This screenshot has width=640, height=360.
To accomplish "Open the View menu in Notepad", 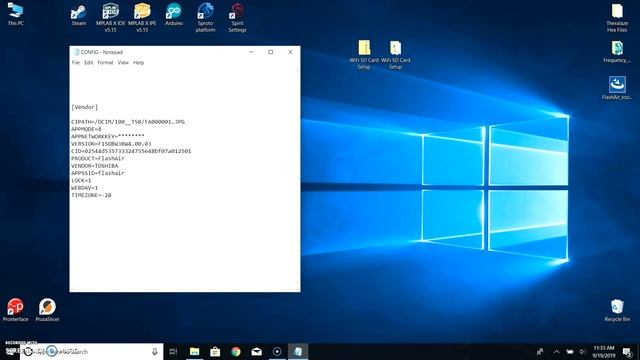I will tap(123, 62).
